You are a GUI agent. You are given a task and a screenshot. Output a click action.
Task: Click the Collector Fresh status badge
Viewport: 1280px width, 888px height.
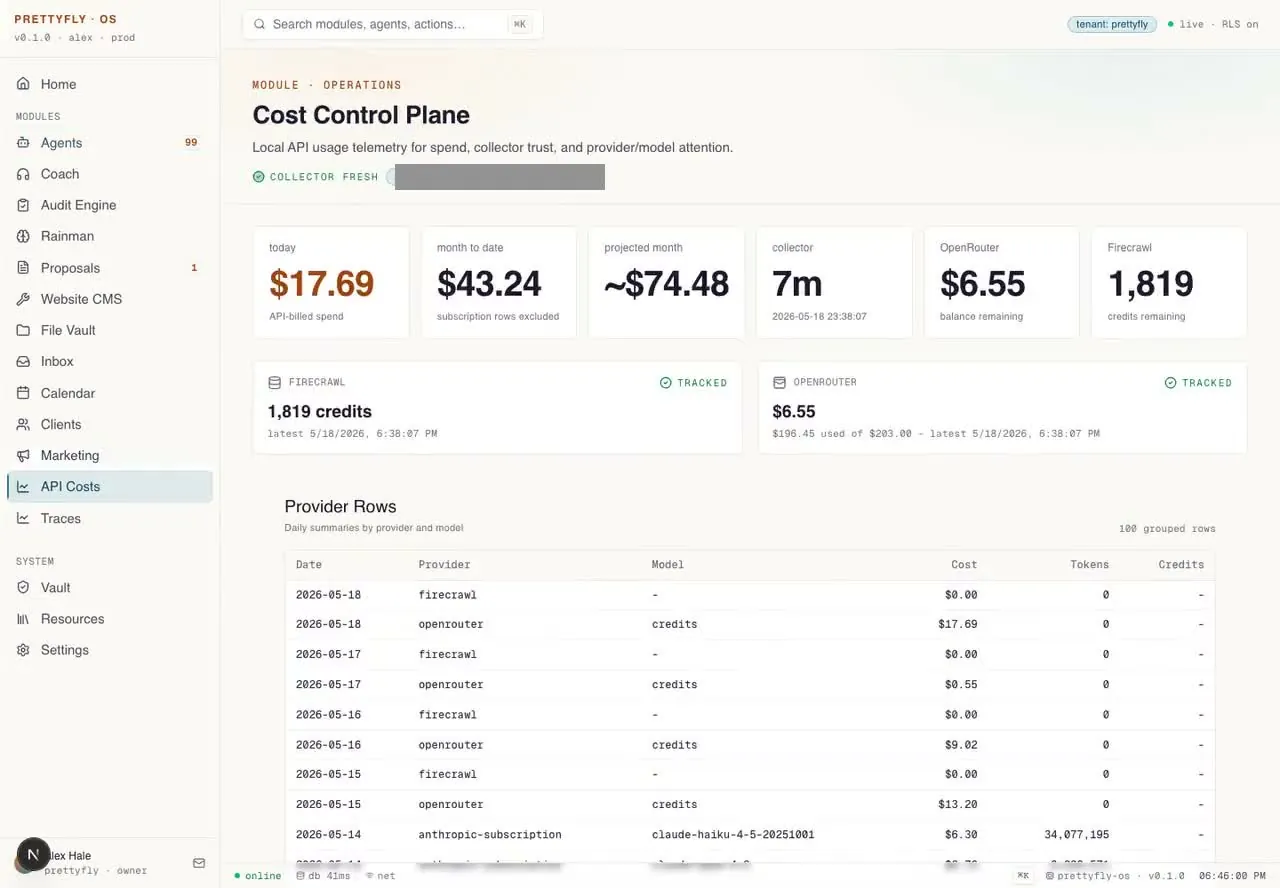tap(316, 177)
